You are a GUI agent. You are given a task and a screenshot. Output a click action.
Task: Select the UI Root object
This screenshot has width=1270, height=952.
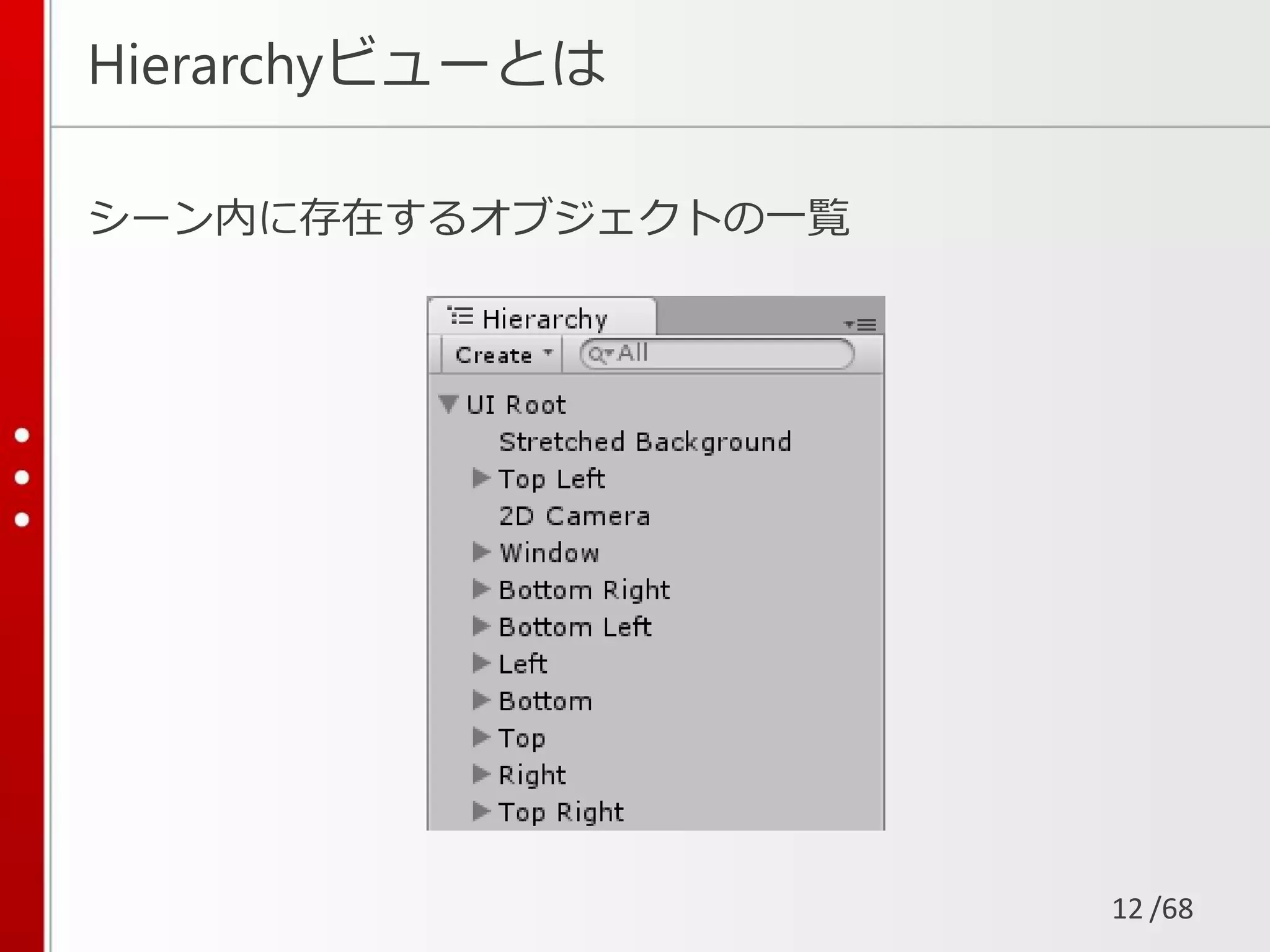point(516,405)
